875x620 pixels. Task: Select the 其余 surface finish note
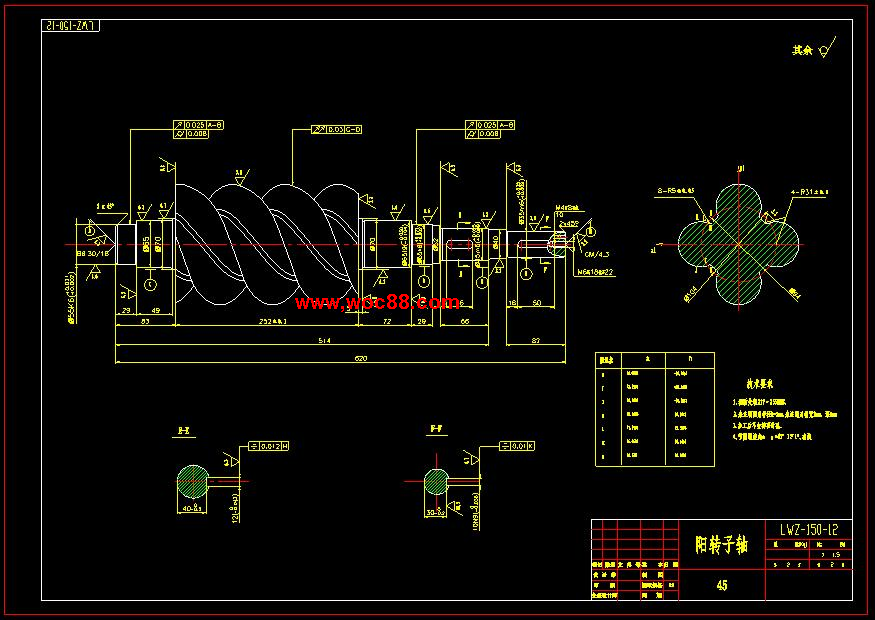click(802, 50)
